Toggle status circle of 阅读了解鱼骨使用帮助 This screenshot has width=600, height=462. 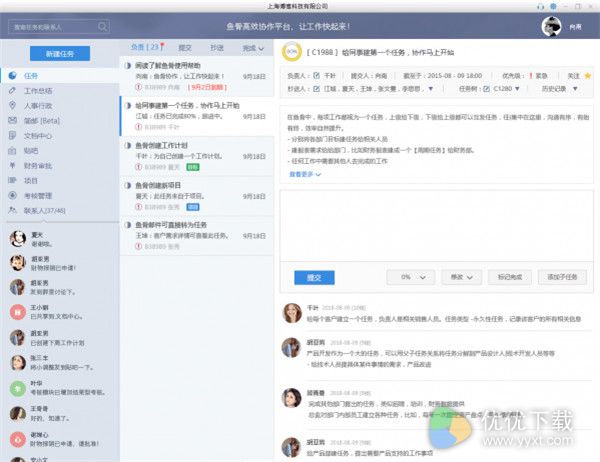click(128, 65)
